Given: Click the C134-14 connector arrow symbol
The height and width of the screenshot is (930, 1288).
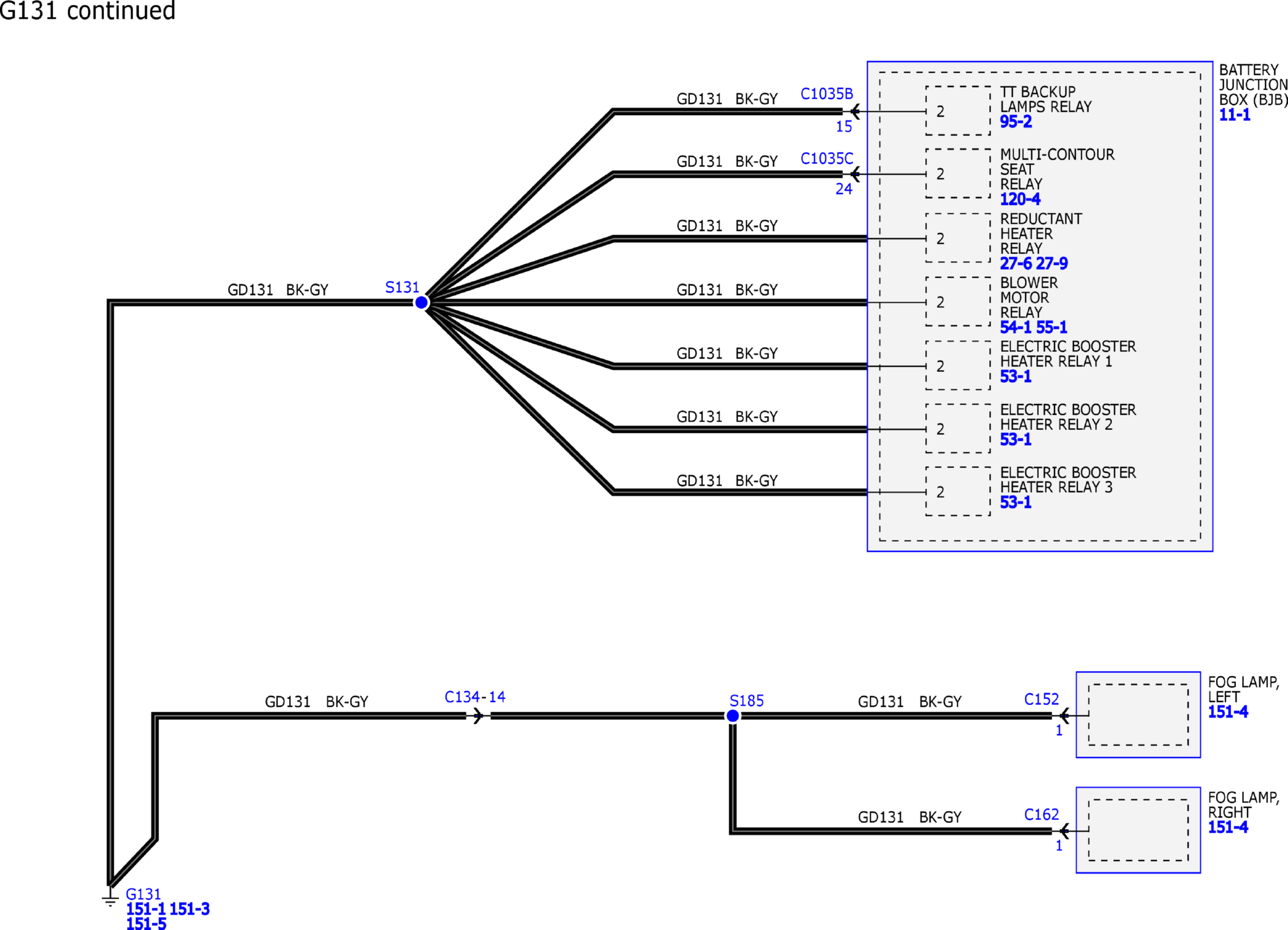Looking at the screenshot, I should coord(478,716).
